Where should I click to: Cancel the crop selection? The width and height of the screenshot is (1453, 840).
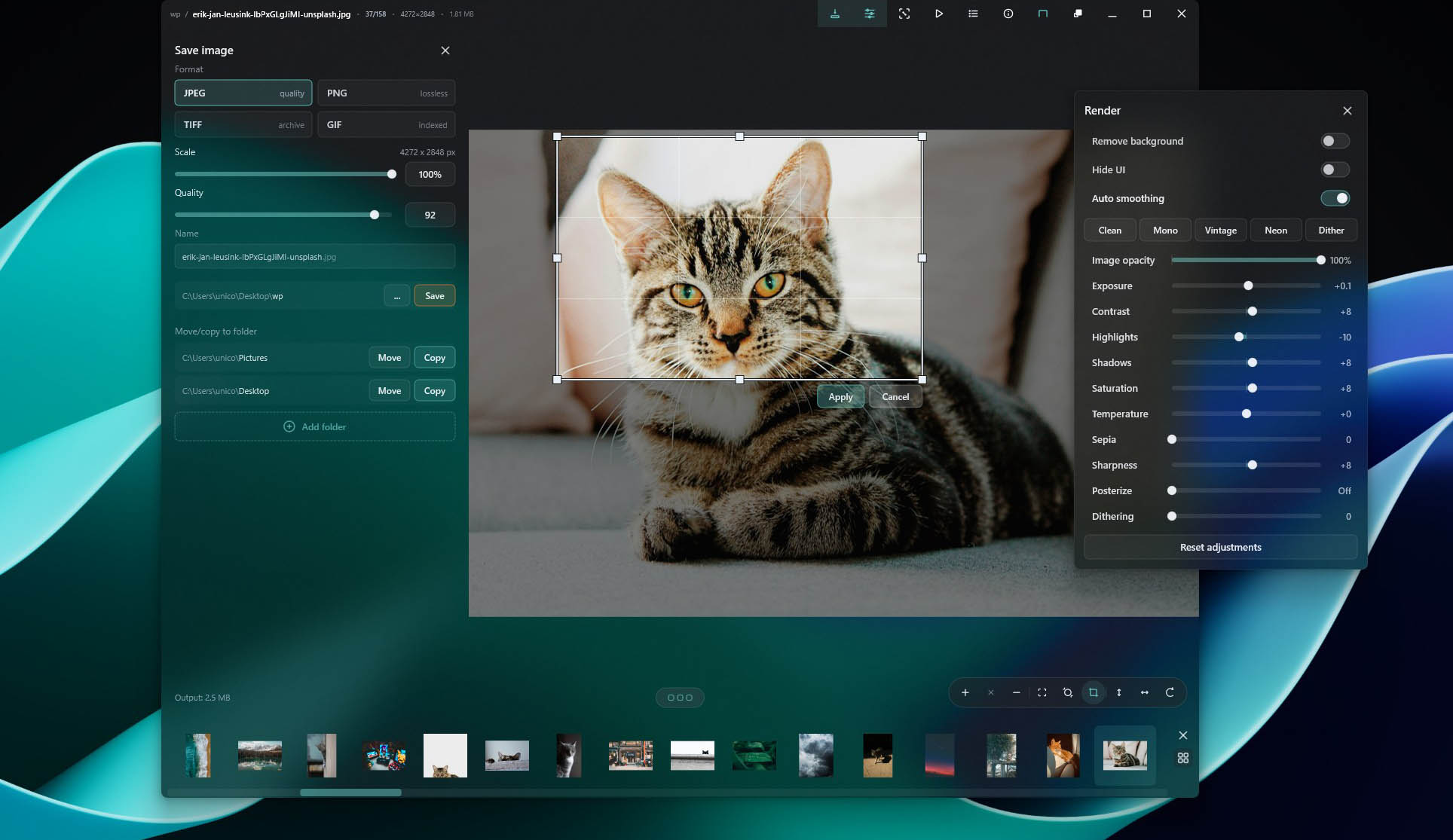(895, 397)
